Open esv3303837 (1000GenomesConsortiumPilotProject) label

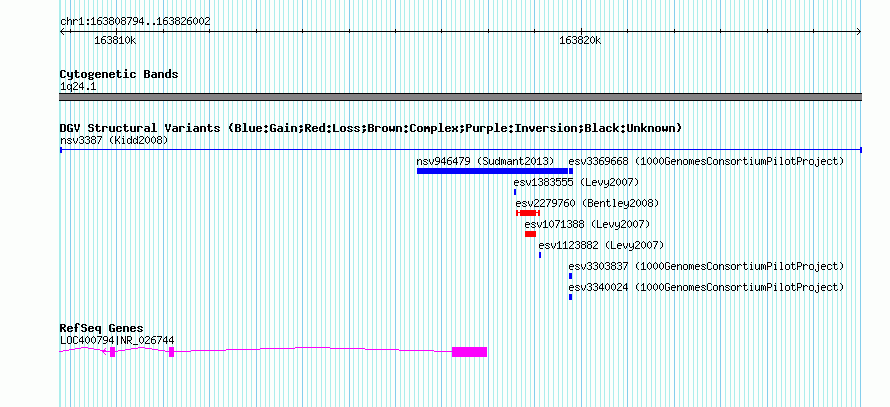pos(707,266)
